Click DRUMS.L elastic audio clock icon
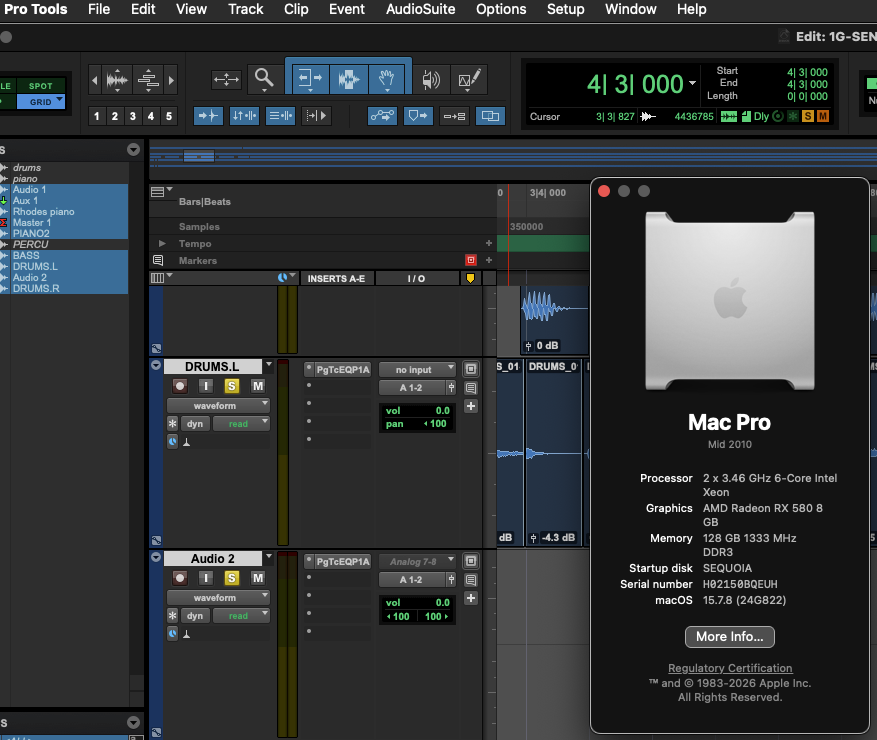Image resolution: width=877 pixels, height=740 pixels. pyautogui.click(x=173, y=442)
